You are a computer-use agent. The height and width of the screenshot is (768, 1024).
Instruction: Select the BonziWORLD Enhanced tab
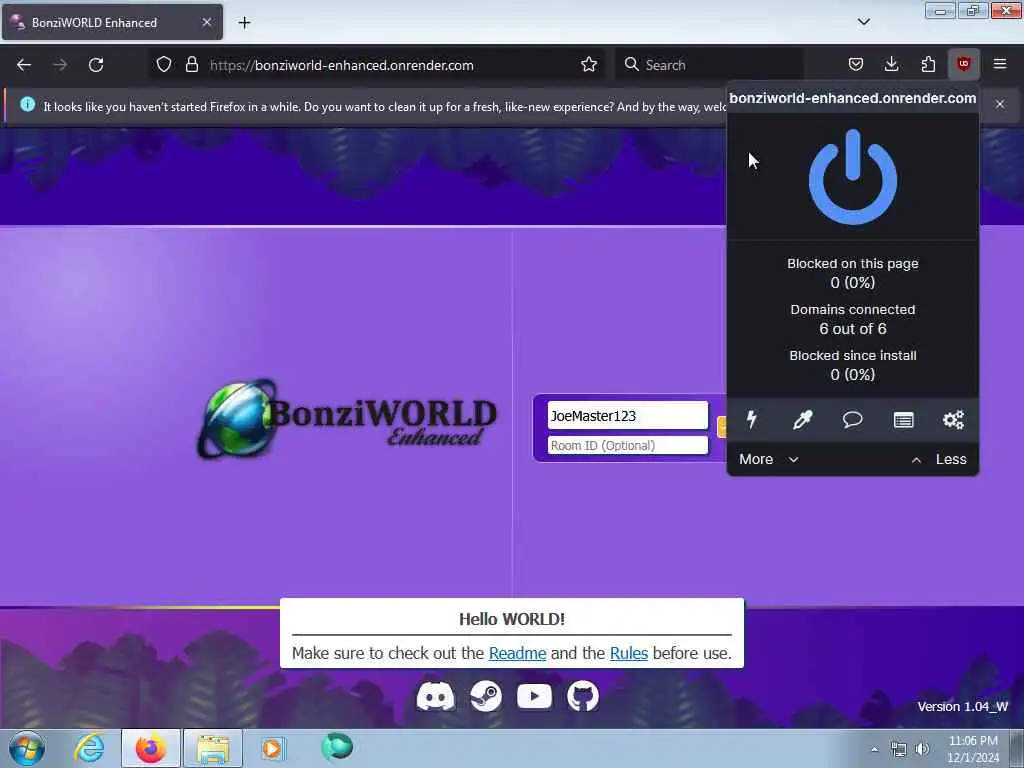tap(112, 22)
